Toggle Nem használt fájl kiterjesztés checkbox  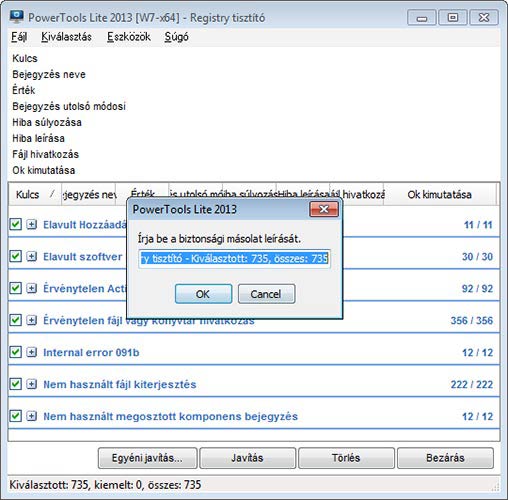[x=16, y=384]
